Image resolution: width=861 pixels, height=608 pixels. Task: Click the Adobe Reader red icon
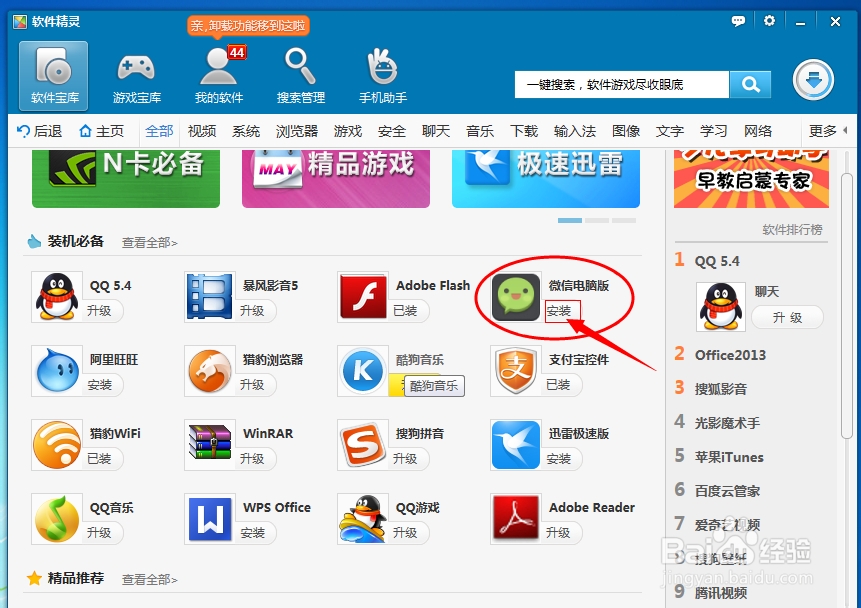(x=516, y=519)
